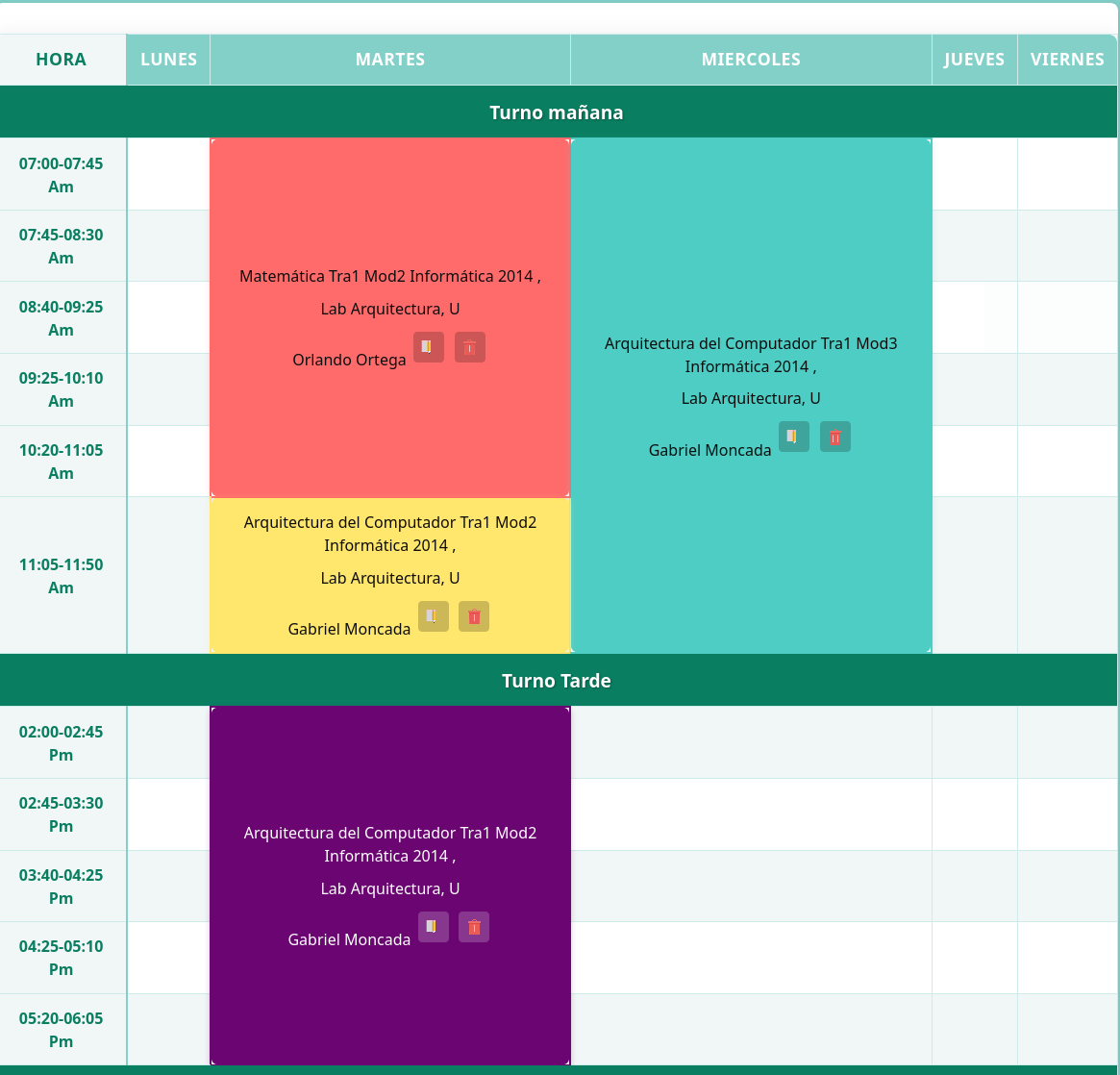
Task: Click the 02:45-03:30 Pm time row
Action: point(62,814)
